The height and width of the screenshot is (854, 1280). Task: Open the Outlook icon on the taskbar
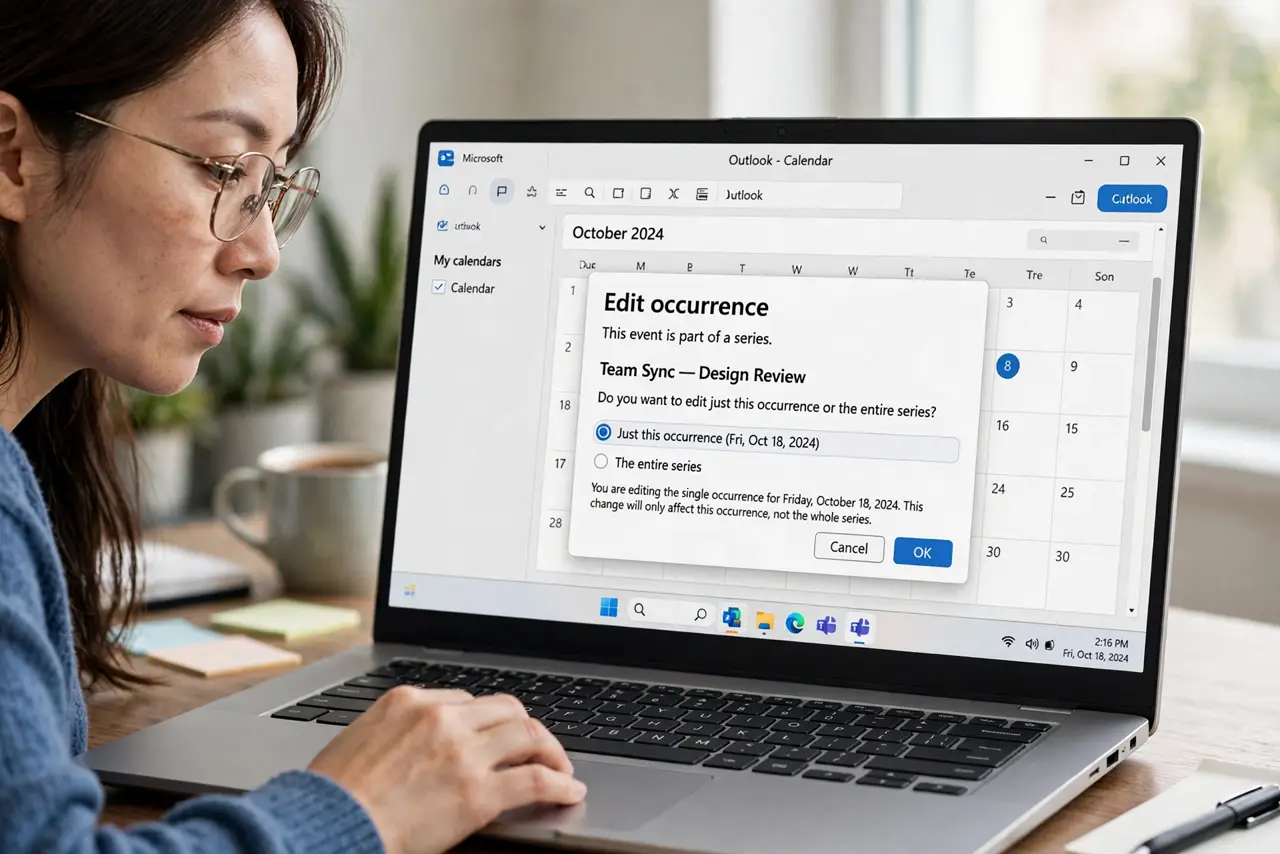coord(732,618)
